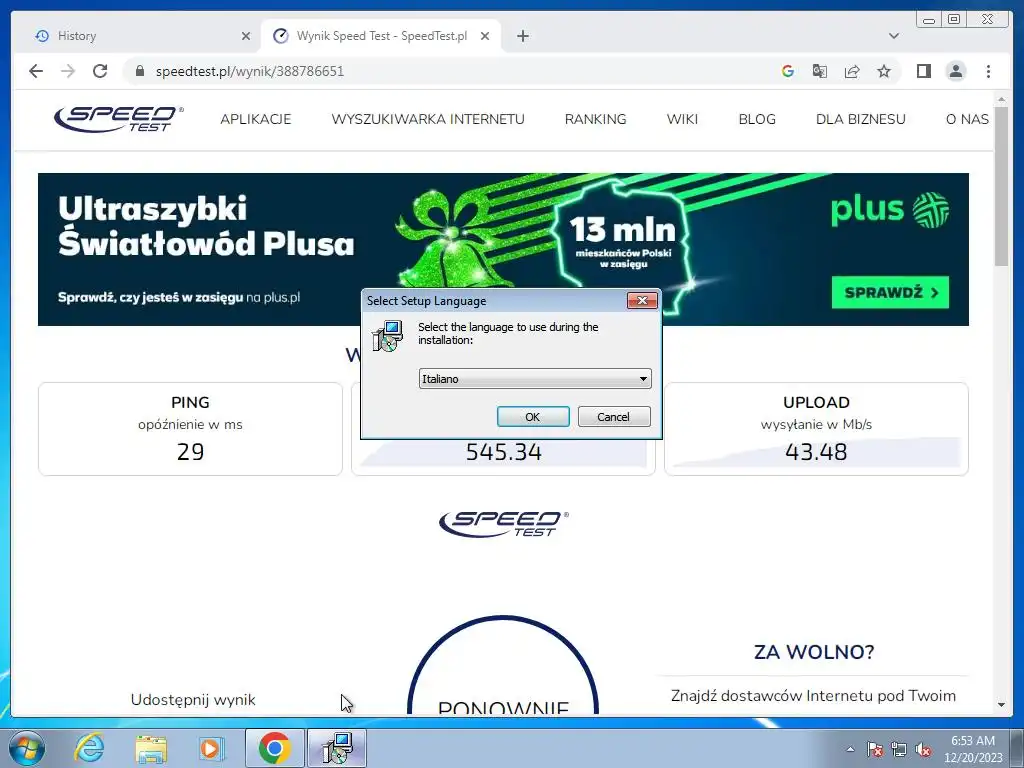1024x768 pixels.
Task: Click the download result 545.34
Action: coord(504,452)
